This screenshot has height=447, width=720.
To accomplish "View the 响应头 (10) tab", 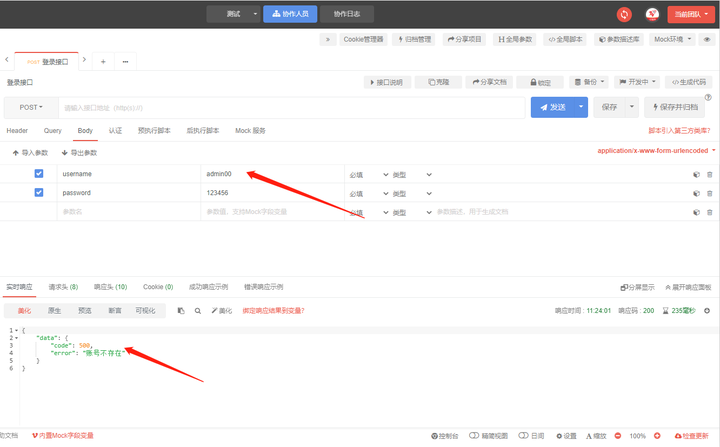I will tap(111, 287).
